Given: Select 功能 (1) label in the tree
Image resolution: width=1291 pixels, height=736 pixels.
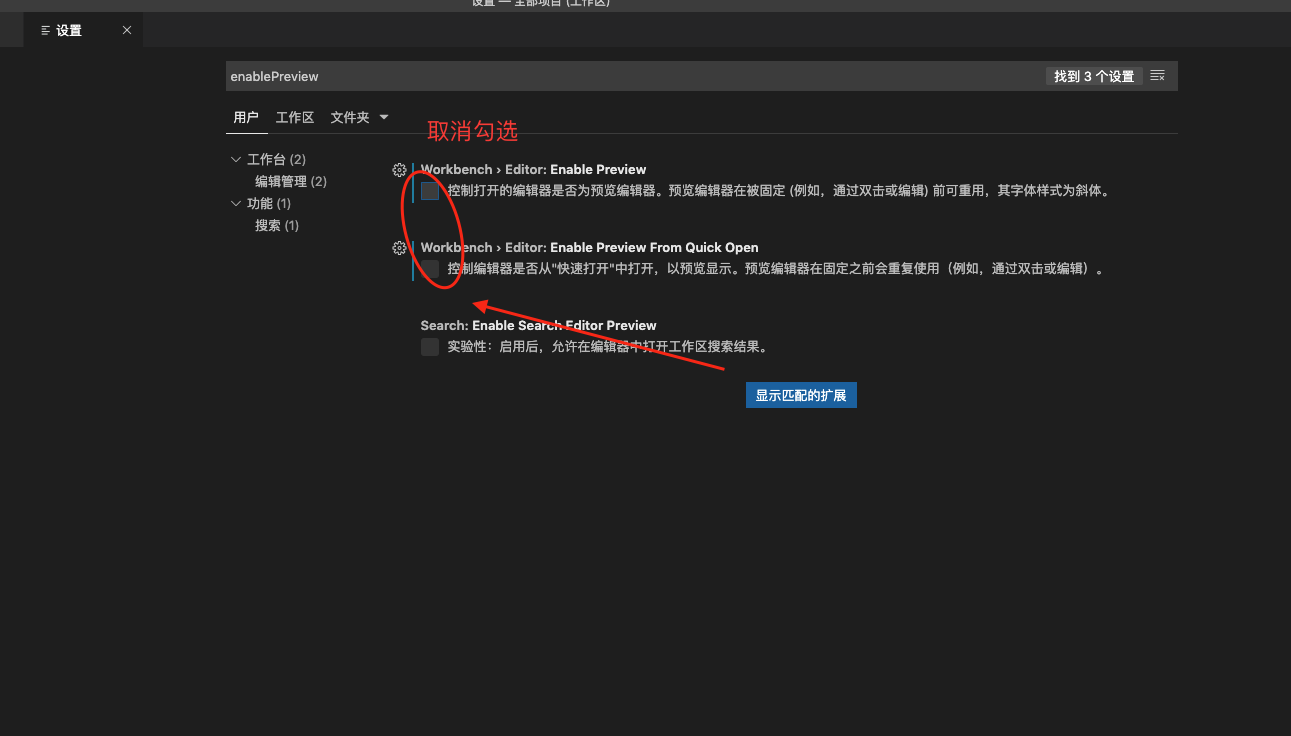Looking at the screenshot, I should [269, 203].
